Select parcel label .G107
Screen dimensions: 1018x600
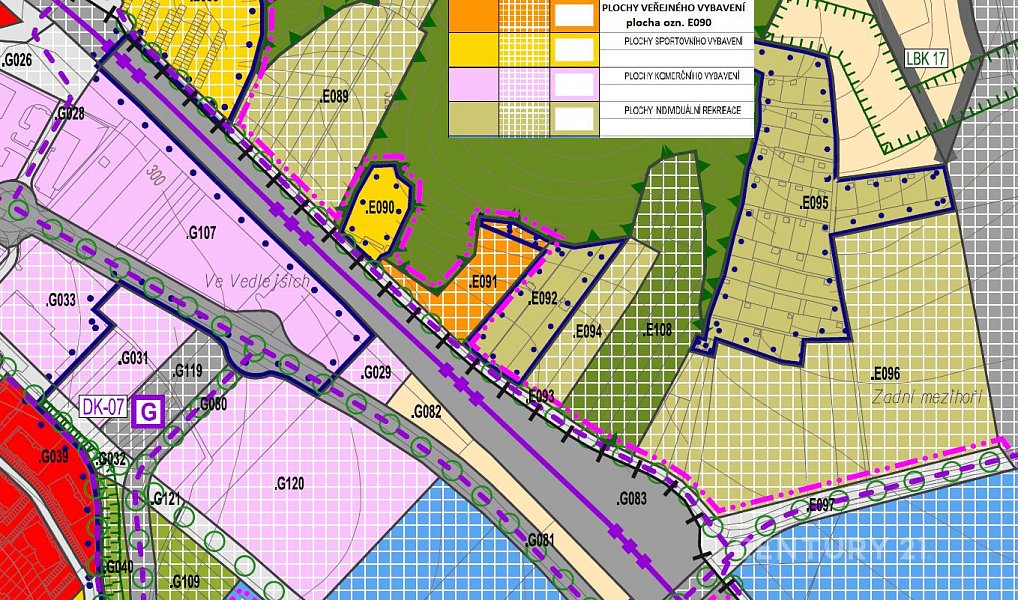(201, 232)
